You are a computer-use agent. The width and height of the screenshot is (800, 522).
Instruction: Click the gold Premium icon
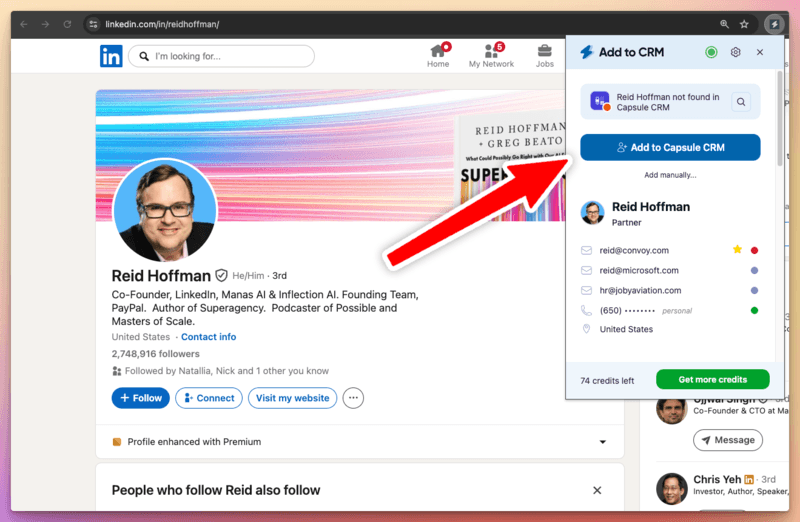click(117, 442)
